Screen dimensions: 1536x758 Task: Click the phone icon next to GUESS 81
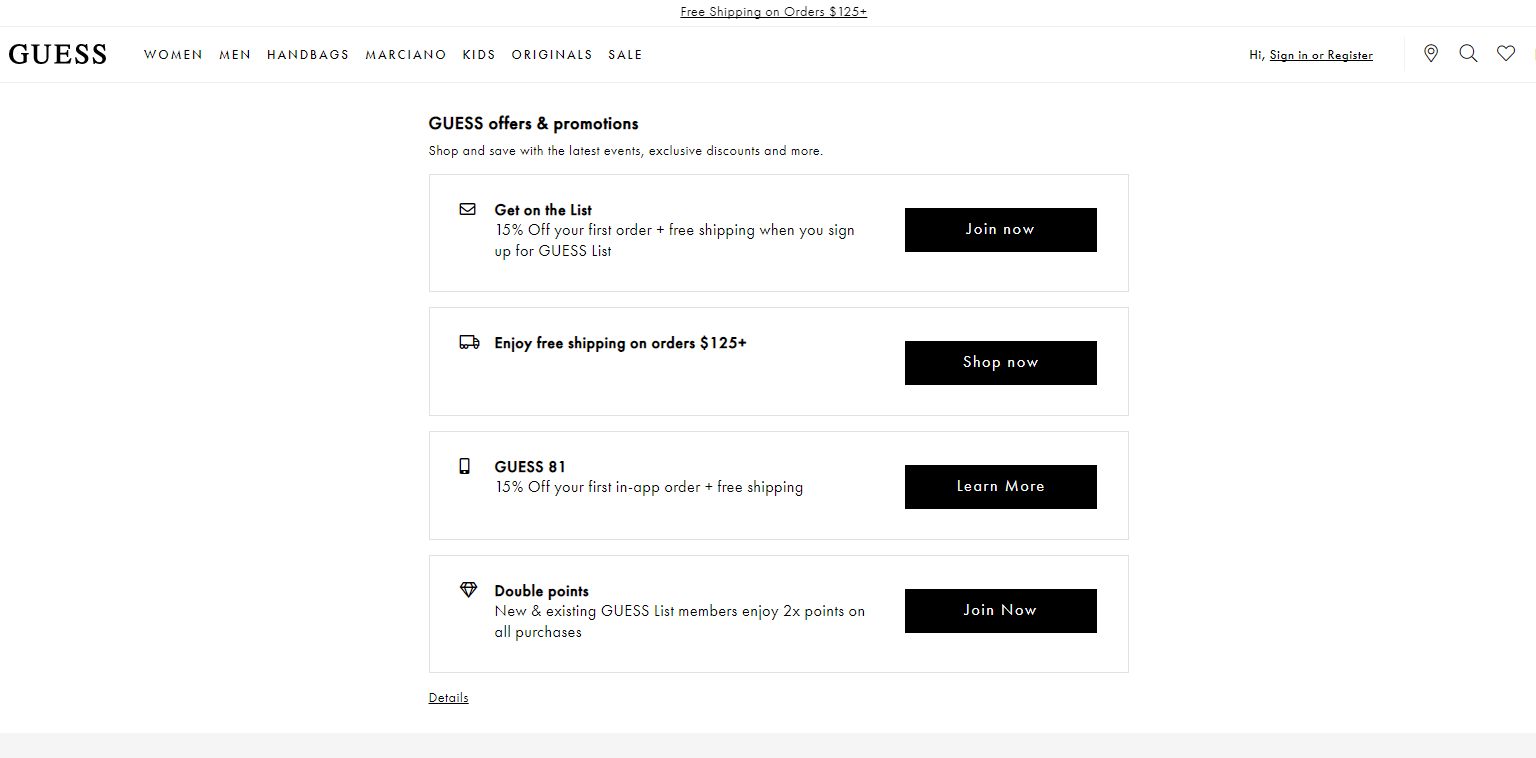pyautogui.click(x=464, y=466)
